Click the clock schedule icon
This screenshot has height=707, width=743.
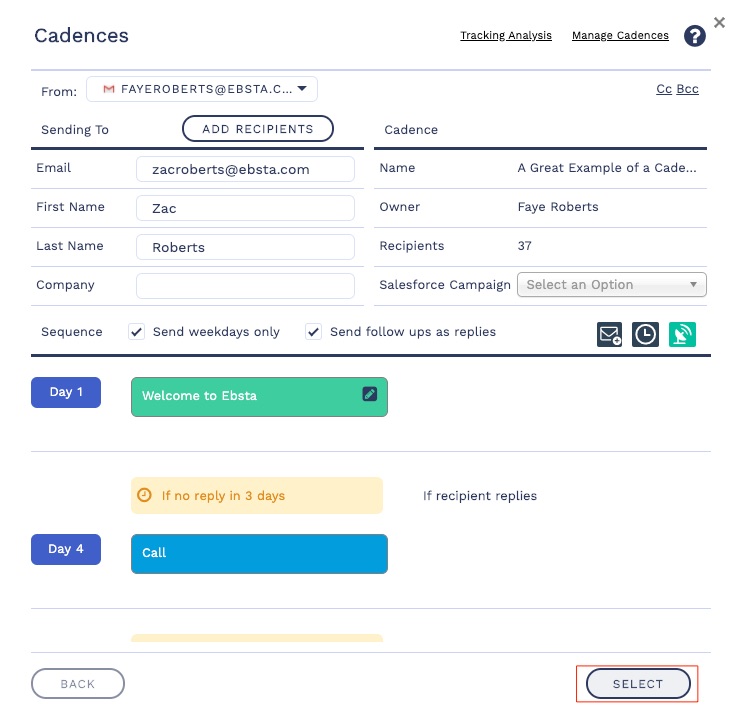click(x=646, y=335)
